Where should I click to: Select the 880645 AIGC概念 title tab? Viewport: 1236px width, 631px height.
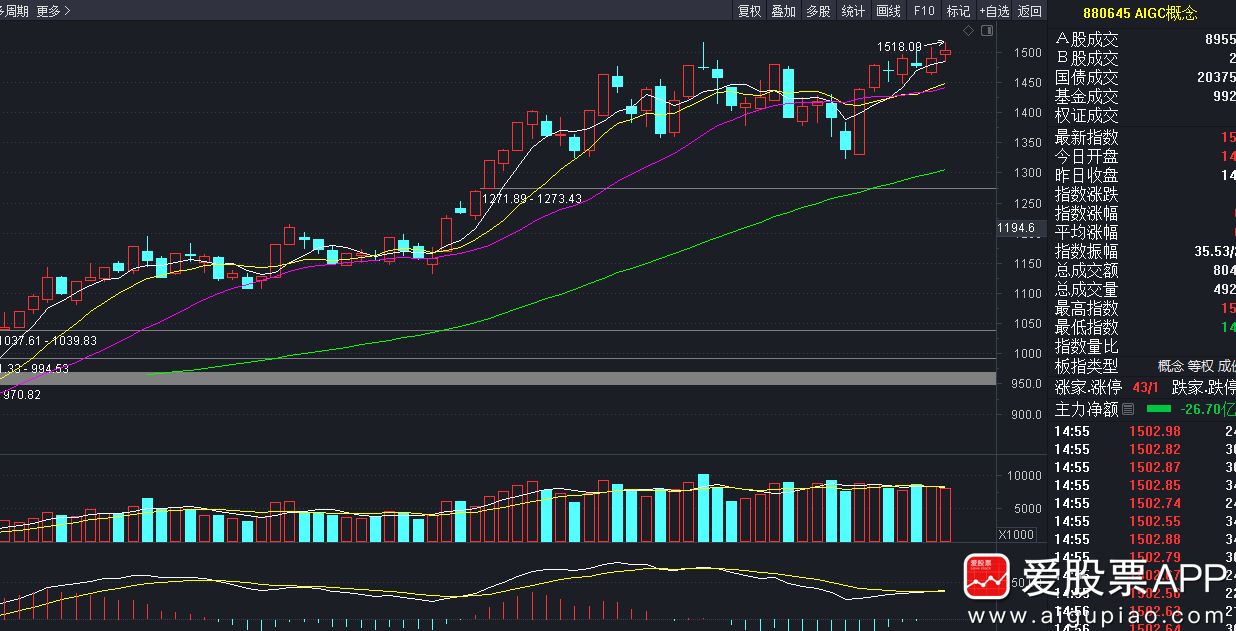tap(1140, 13)
